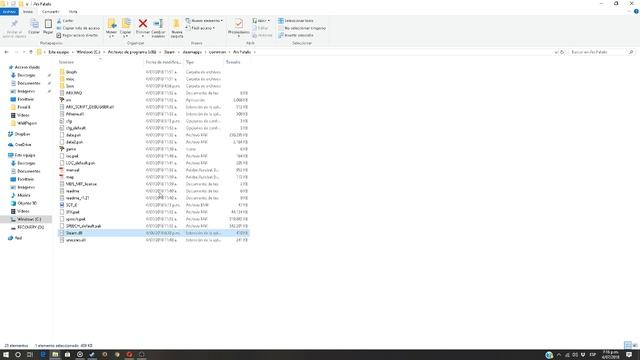Click the up one level arrow

[x=31, y=52]
